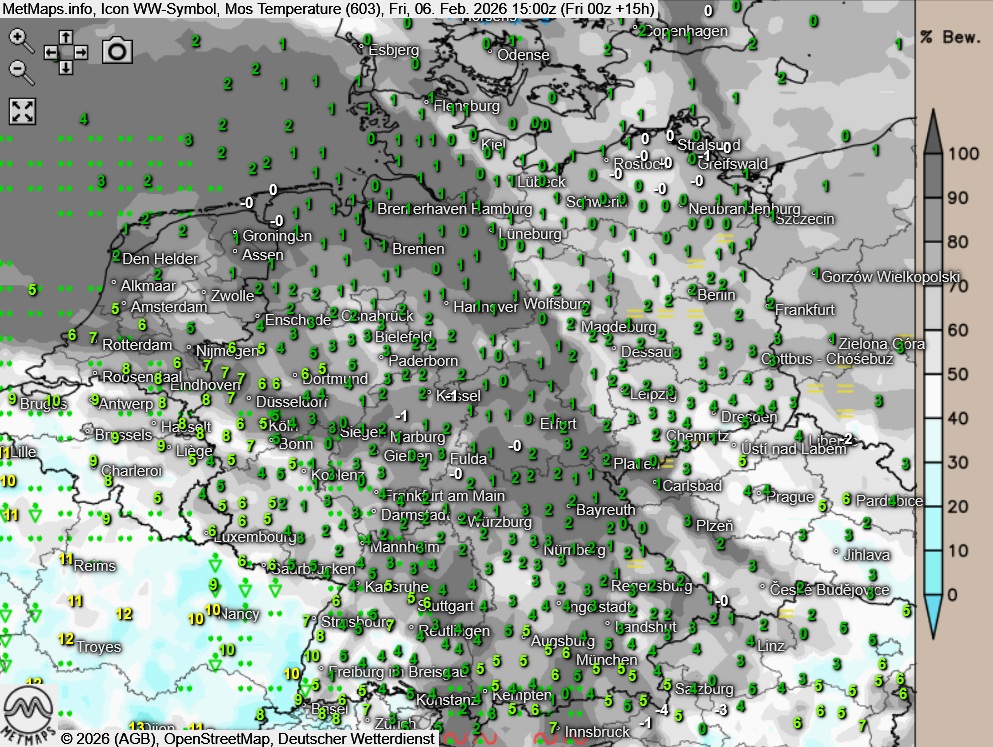Screen dimensions: 993x747
Task: Take a map snapshot with camera icon
Action: pyautogui.click(x=118, y=50)
